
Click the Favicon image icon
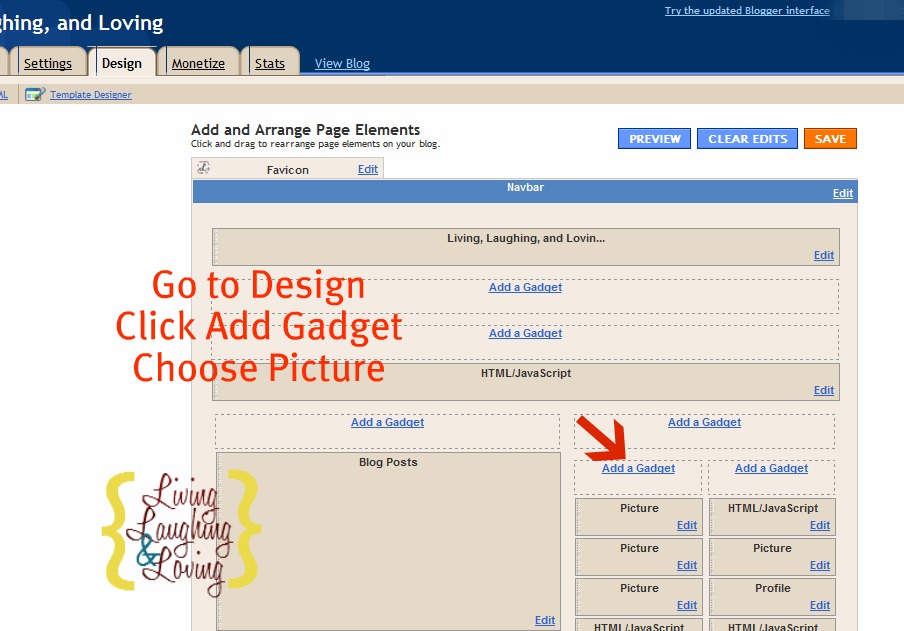(x=203, y=169)
